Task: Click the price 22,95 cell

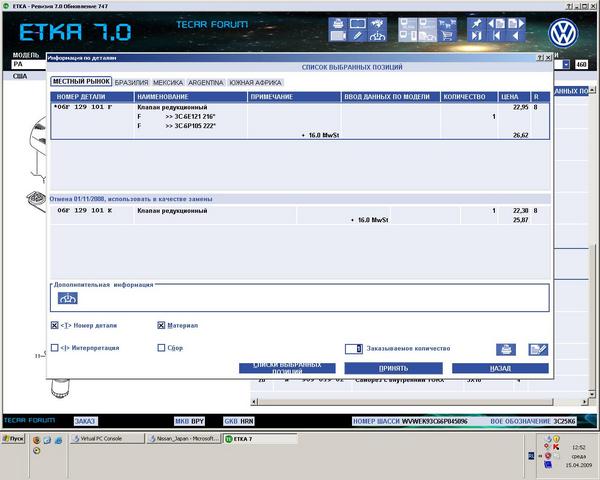Action: (520, 107)
